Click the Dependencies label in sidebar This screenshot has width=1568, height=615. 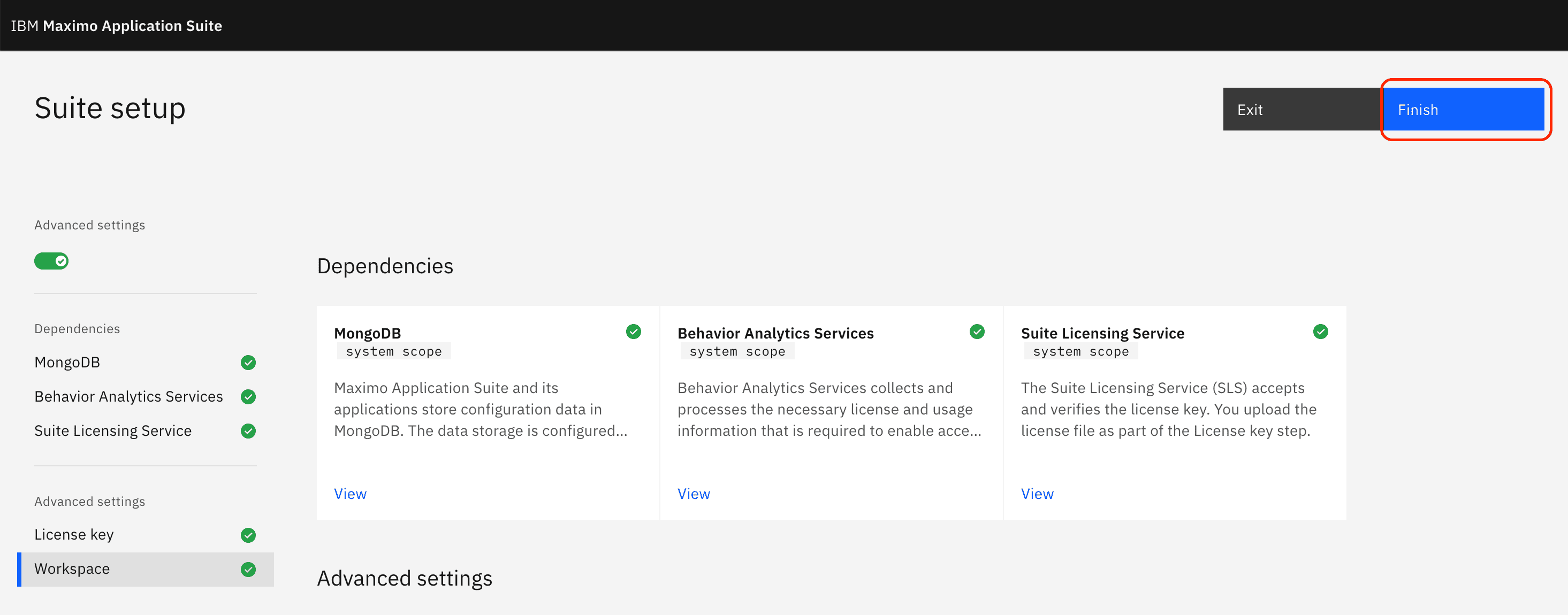point(77,328)
